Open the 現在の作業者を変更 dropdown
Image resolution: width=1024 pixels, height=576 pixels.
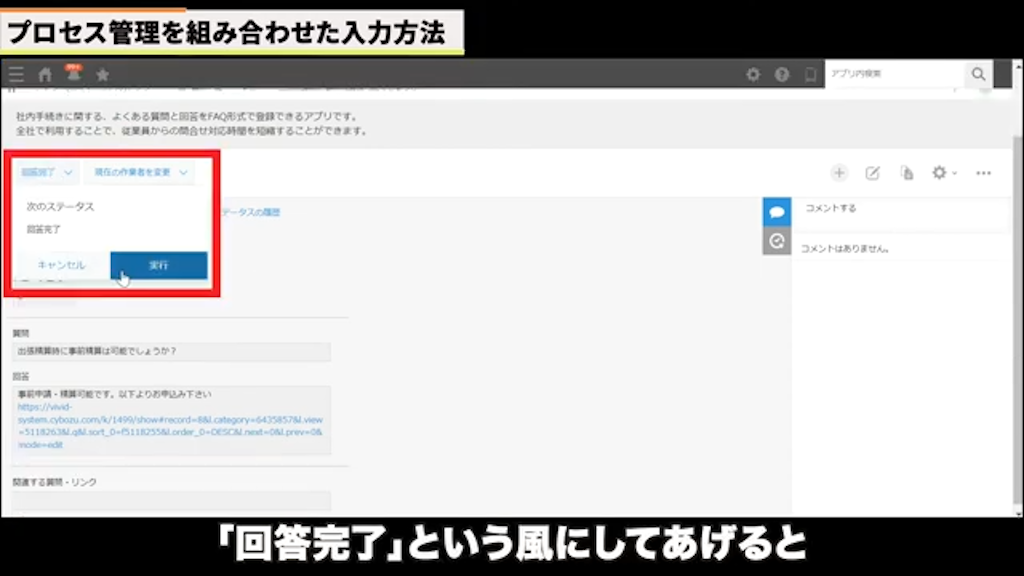(x=138, y=172)
